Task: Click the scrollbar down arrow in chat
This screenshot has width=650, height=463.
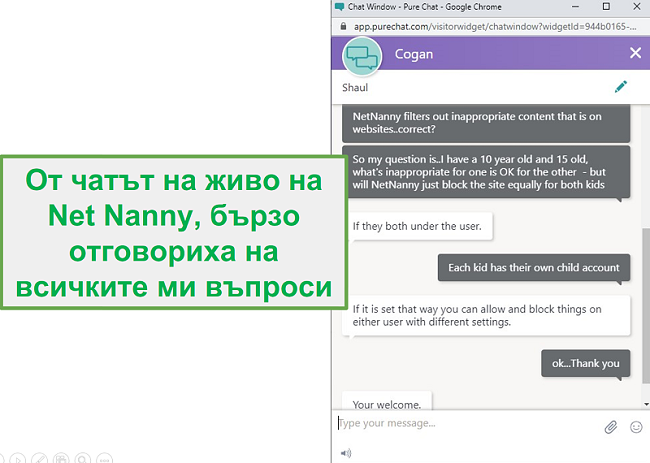Action: [x=646, y=404]
